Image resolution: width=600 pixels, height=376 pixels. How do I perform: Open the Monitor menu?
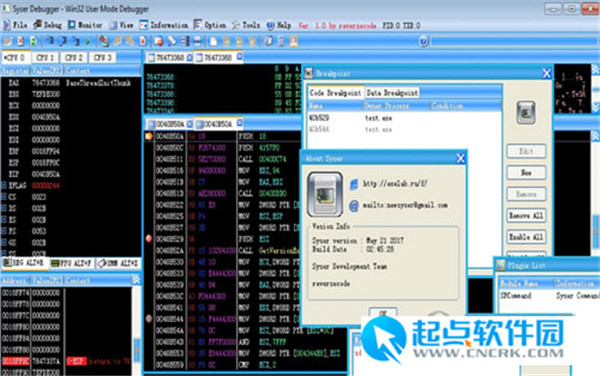(85, 25)
